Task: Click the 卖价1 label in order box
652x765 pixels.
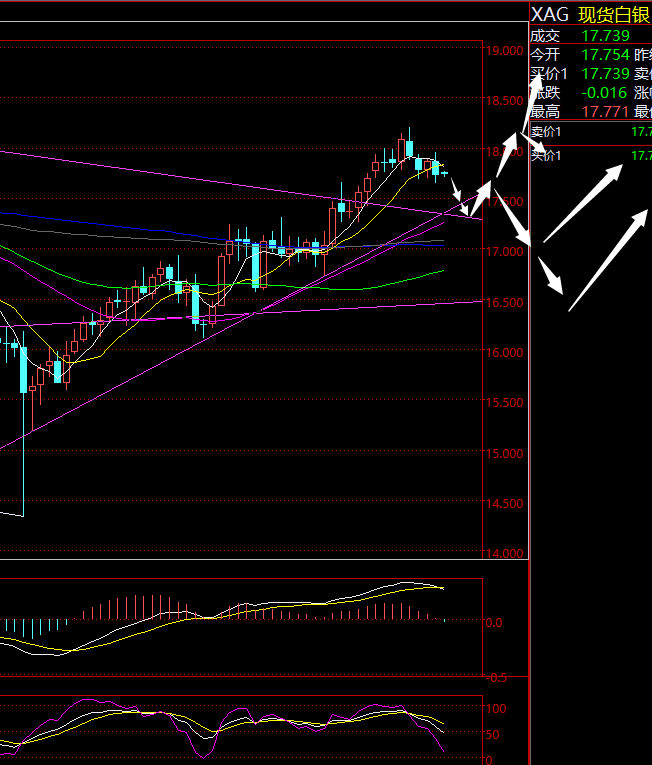Action: click(x=546, y=132)
